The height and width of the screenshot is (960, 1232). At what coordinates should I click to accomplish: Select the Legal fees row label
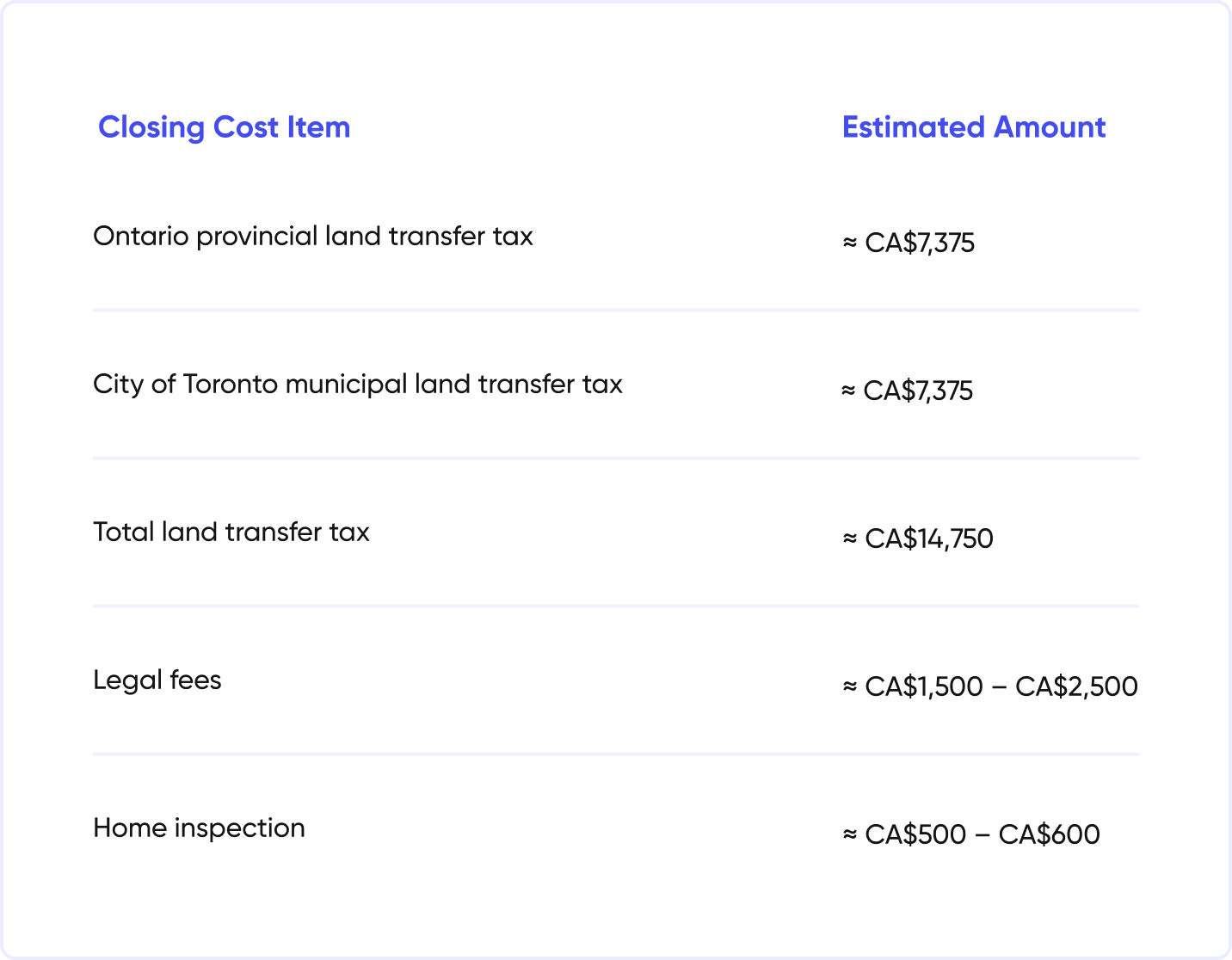(x=157, y=680)
